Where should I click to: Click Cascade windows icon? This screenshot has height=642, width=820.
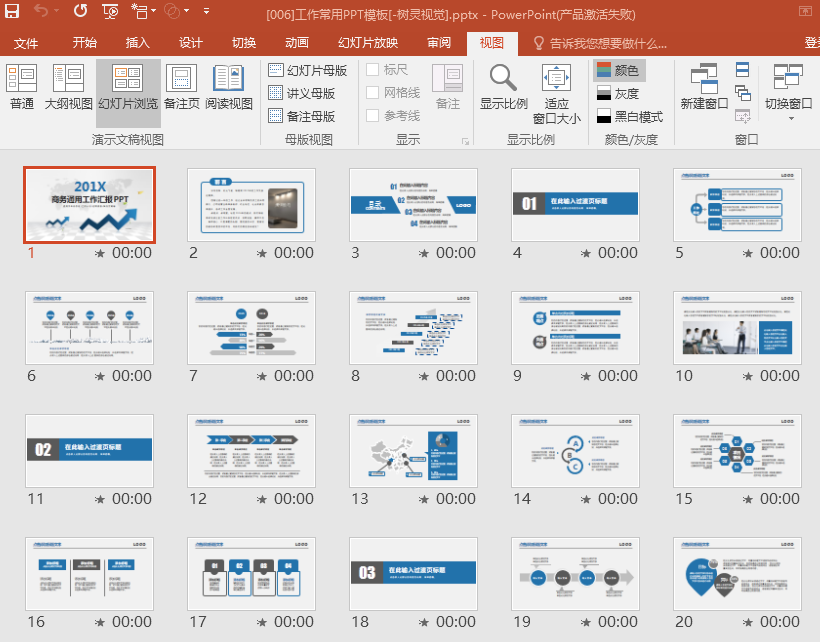(x=743, y=93)
